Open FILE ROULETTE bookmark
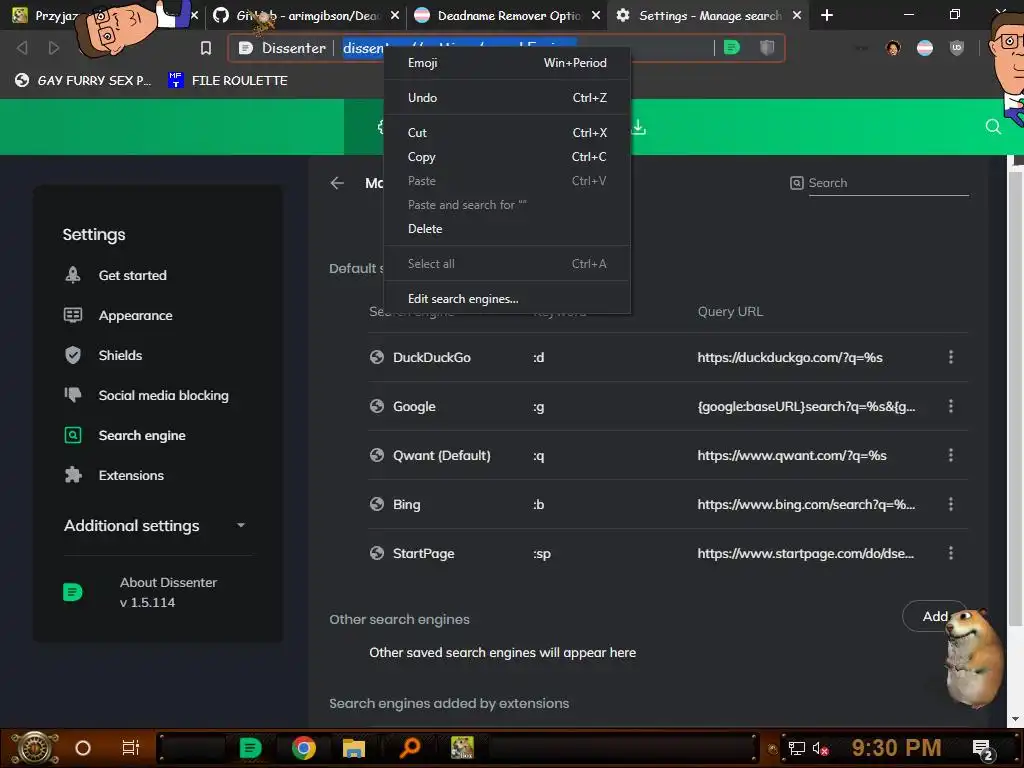This screenshot has width=1024, height=768. pyautogui.click(x=227, y=80)
